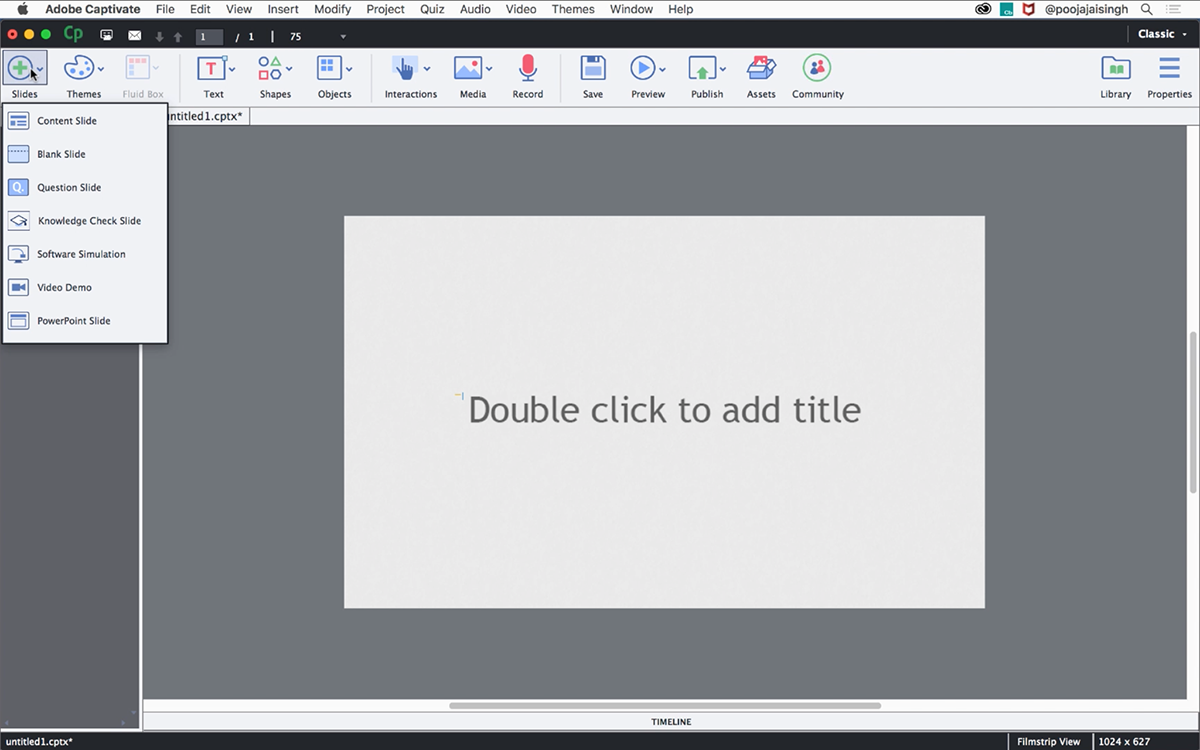Open the Quiz menu

coord(432,9)
